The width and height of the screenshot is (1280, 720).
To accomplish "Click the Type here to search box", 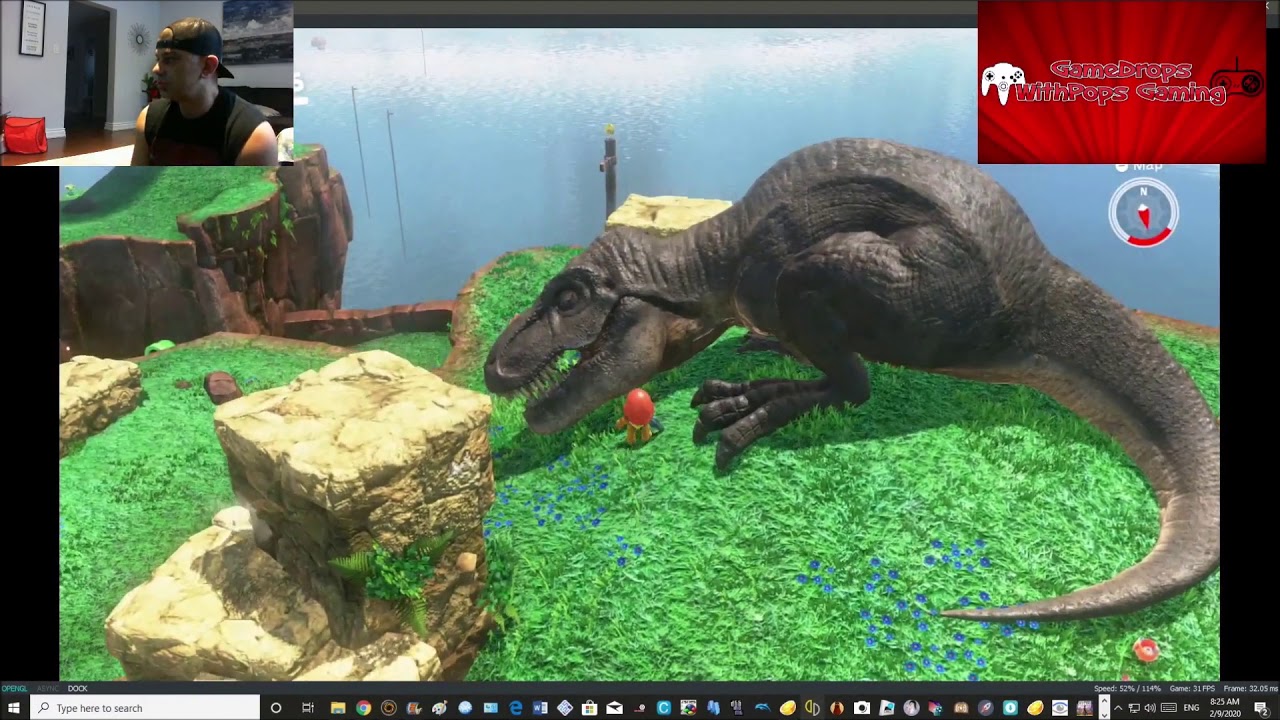I will pos(145,708).
